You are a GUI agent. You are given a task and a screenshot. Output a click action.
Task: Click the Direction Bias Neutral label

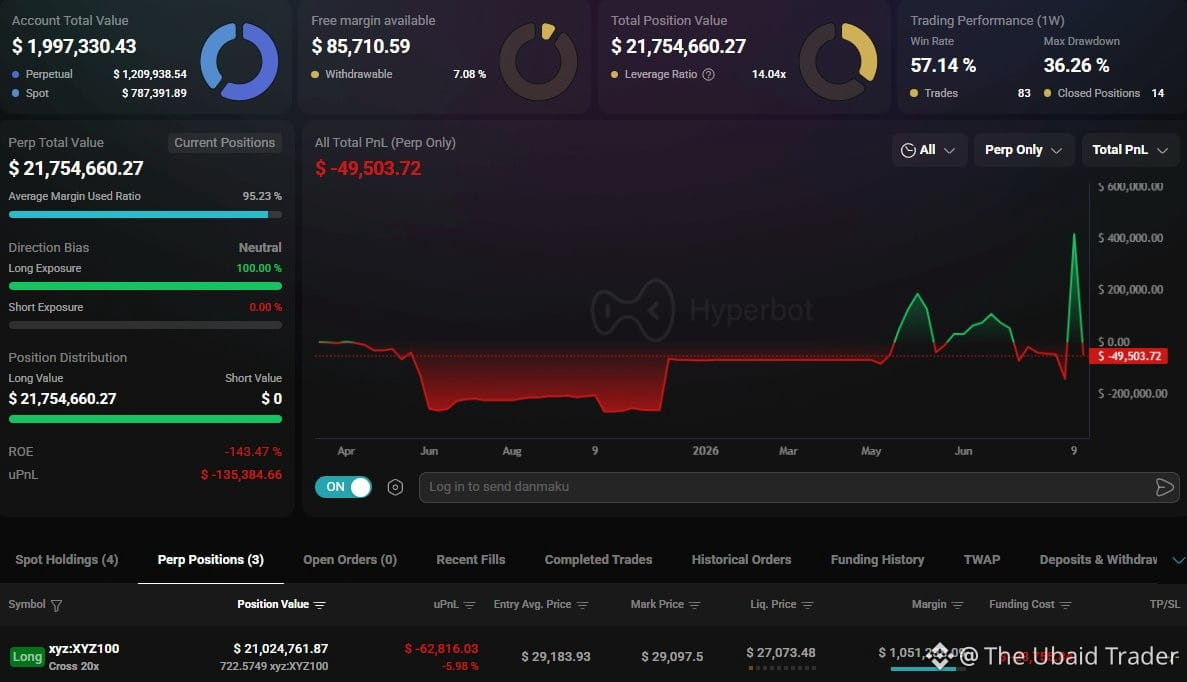[260, 248]
